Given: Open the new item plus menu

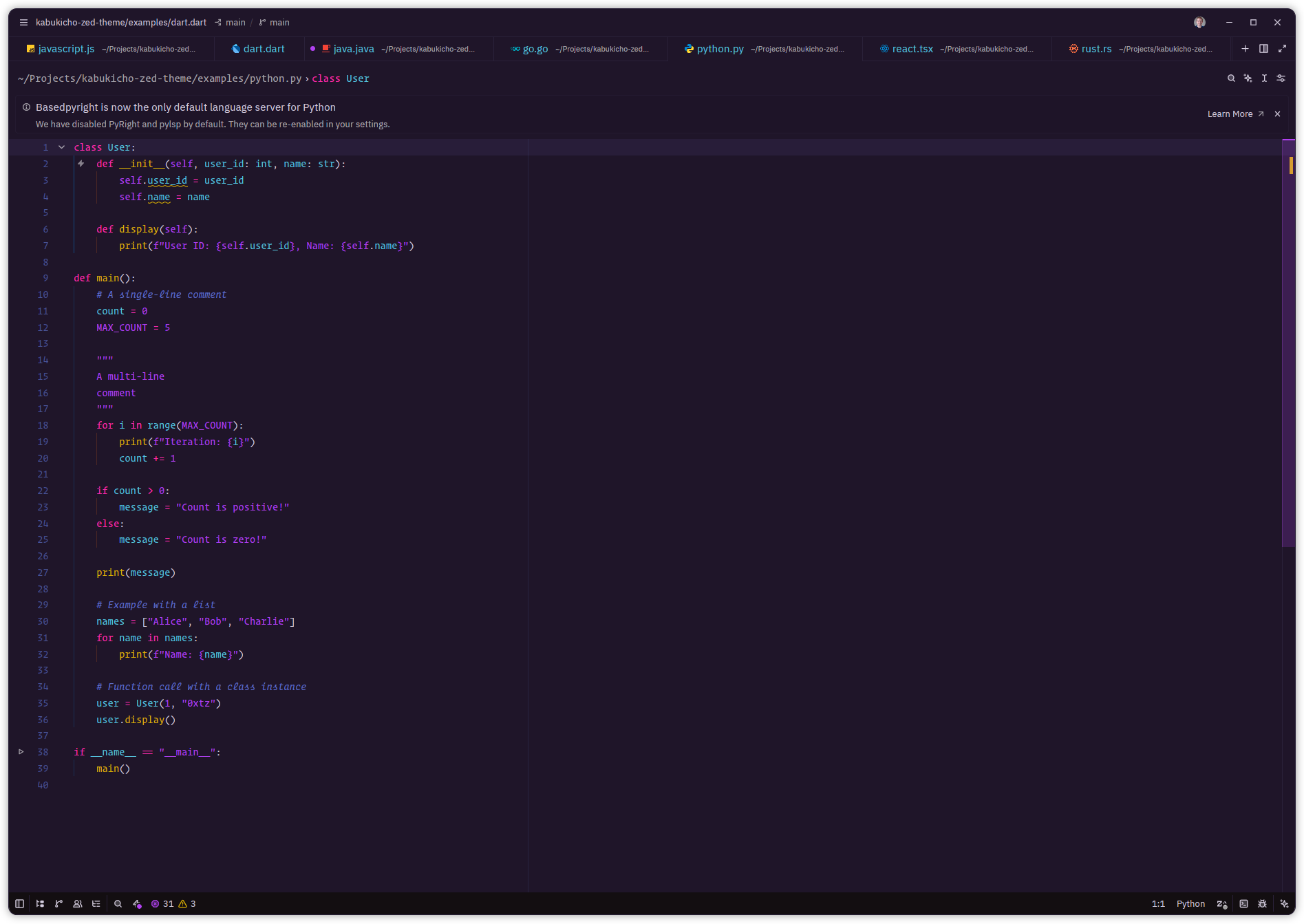Looking at the screenshot, I should (x=1245, y=49).
